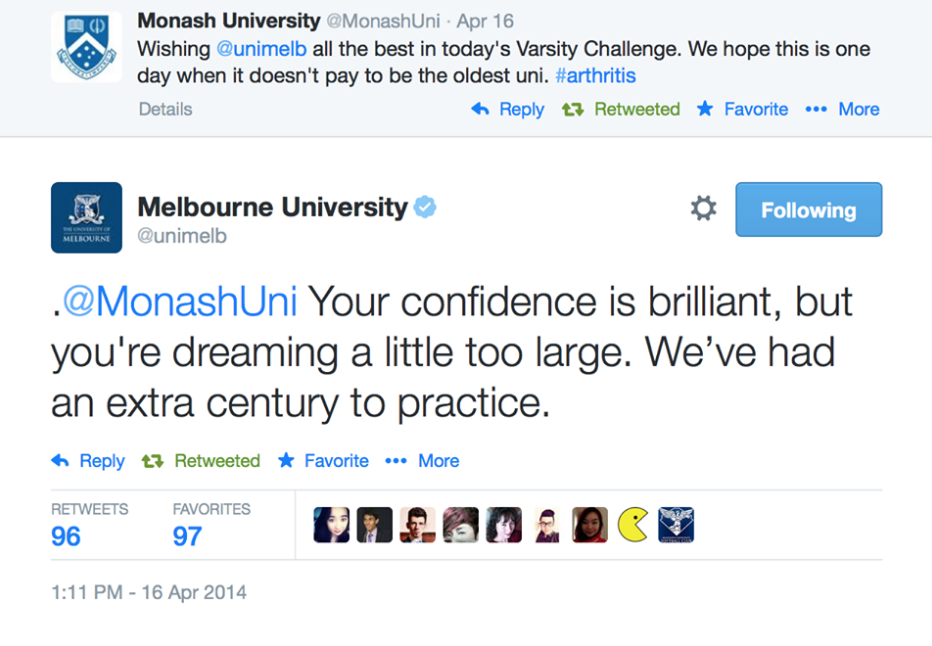This screenshot has width=932, height=646.
Task: Undo retweet on Monash University tweet
Action: click(621, 109)
